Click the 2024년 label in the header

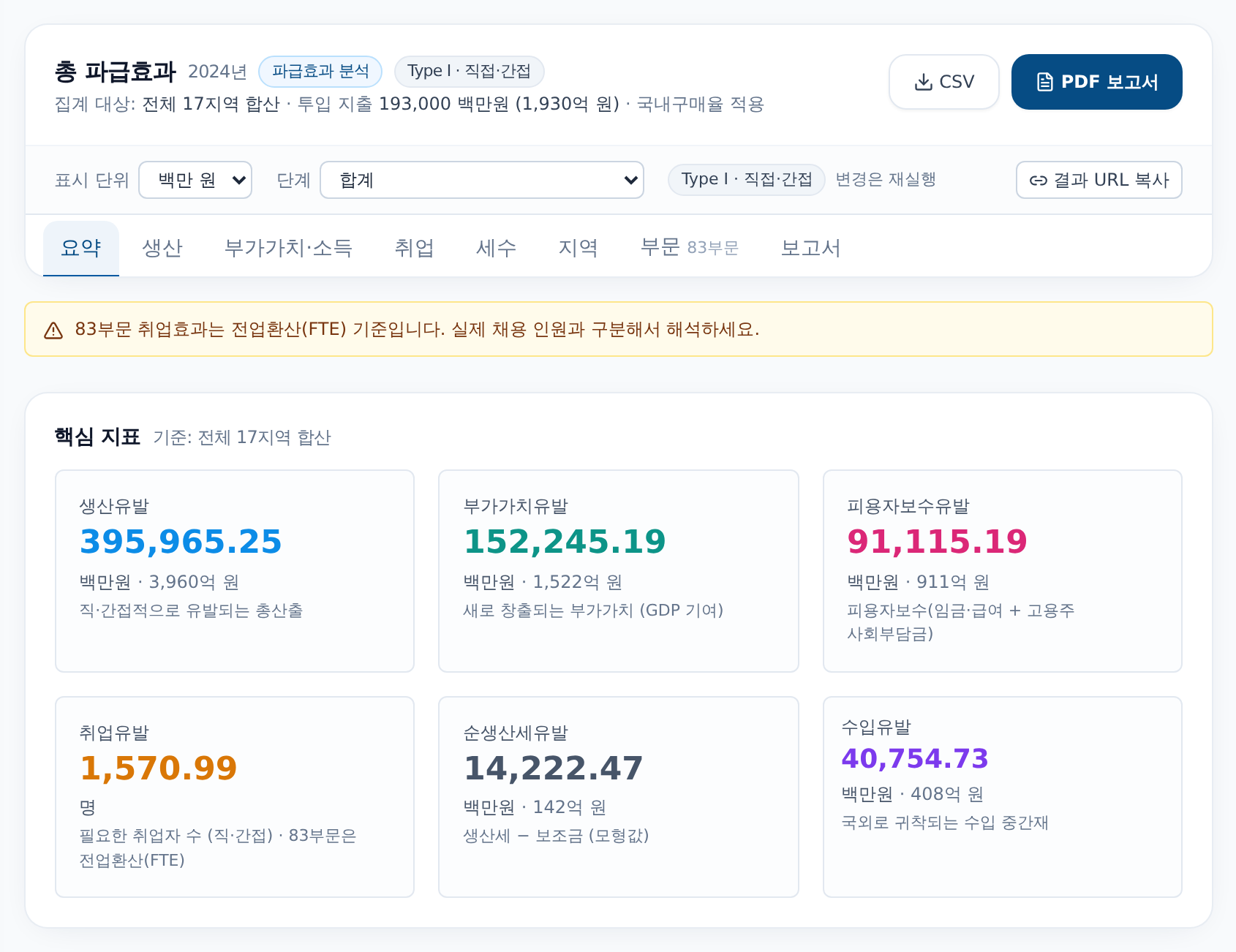[x=217, y=72]
